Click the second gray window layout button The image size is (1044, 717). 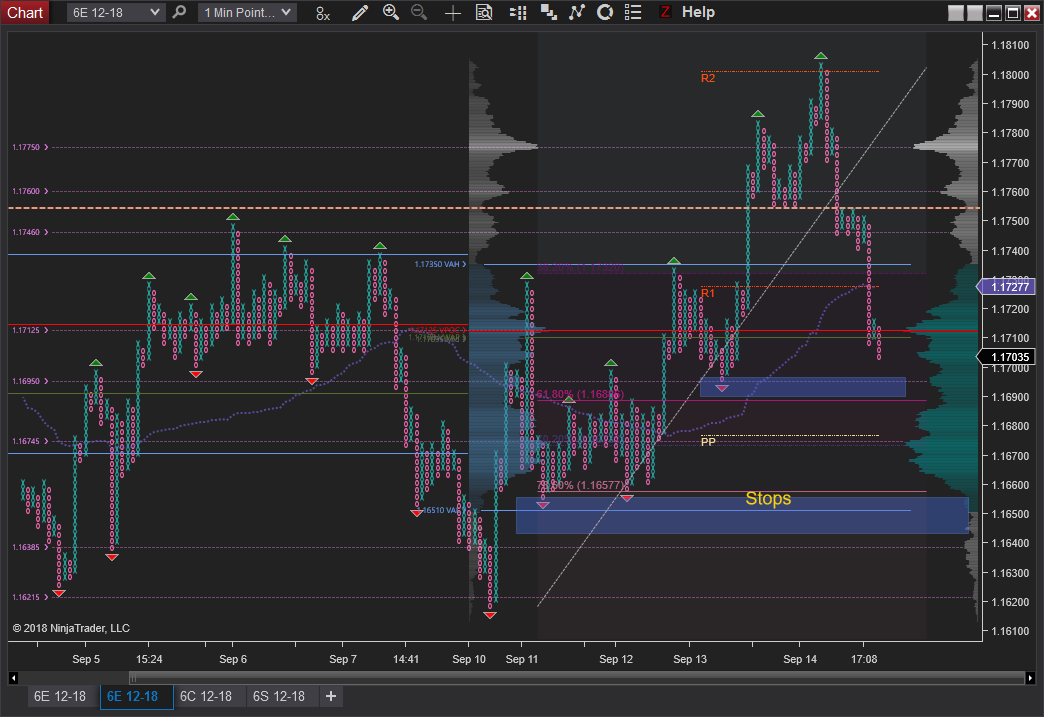tap(975, 13)
